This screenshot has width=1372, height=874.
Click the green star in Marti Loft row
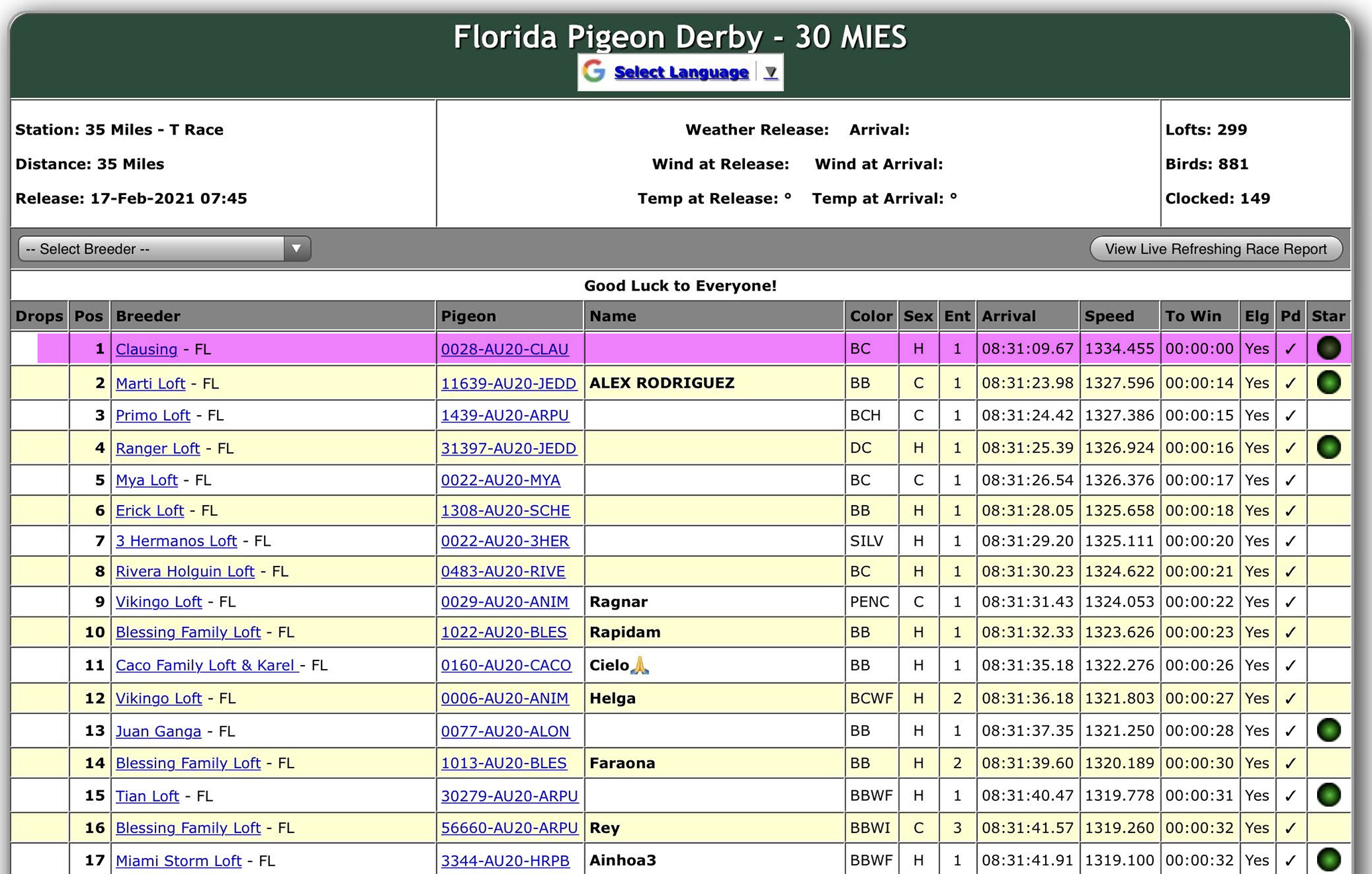(1328, 382)
